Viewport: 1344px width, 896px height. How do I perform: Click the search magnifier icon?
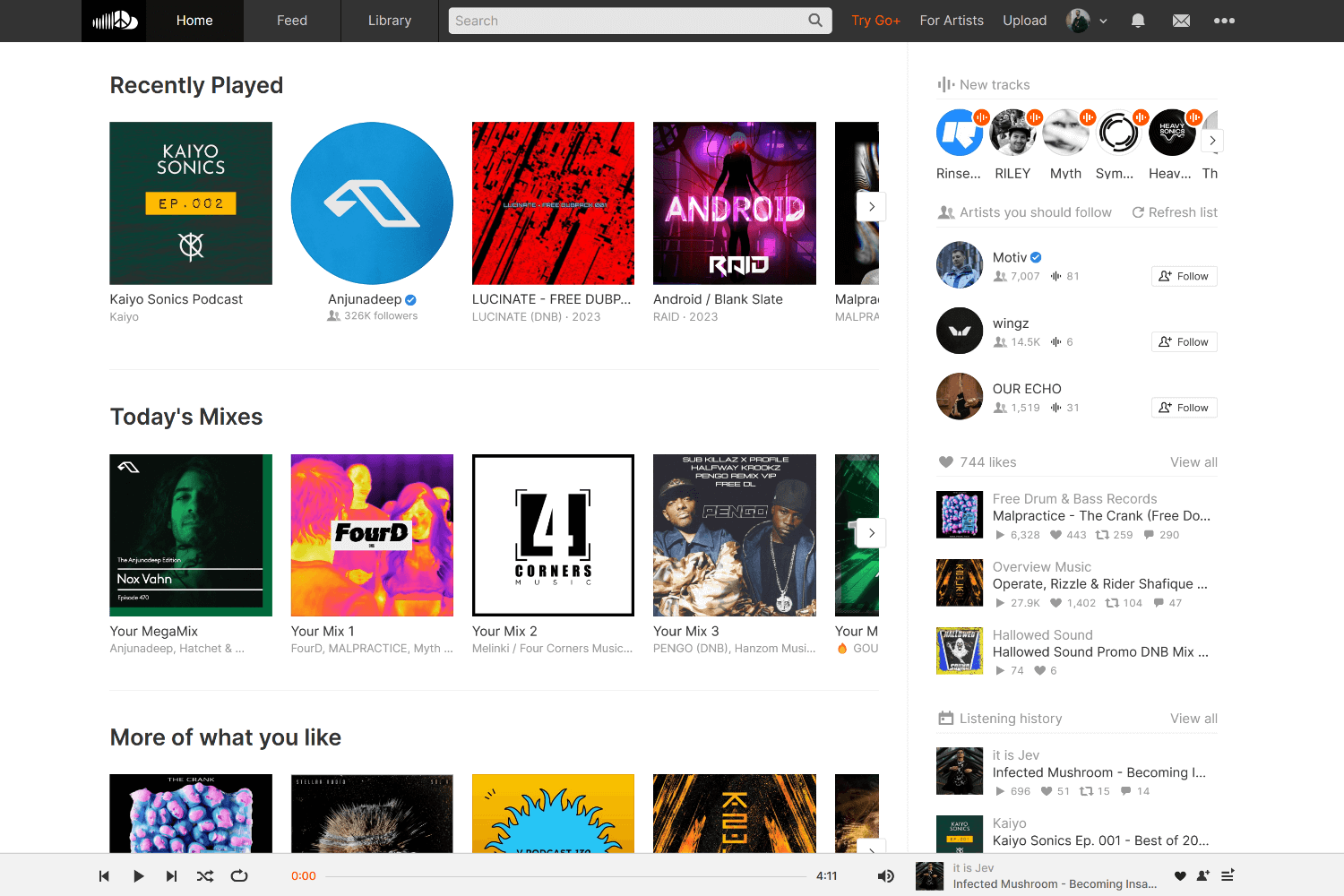coord(815,21)
